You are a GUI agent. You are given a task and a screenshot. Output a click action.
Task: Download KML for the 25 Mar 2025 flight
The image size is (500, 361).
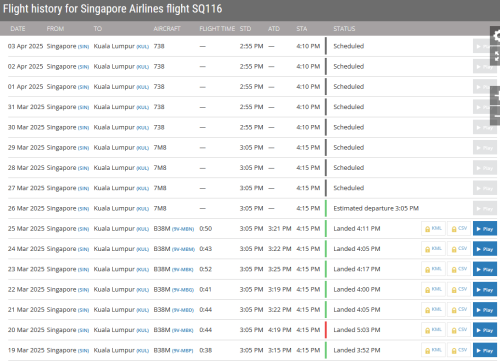click(x=433, y=229)
